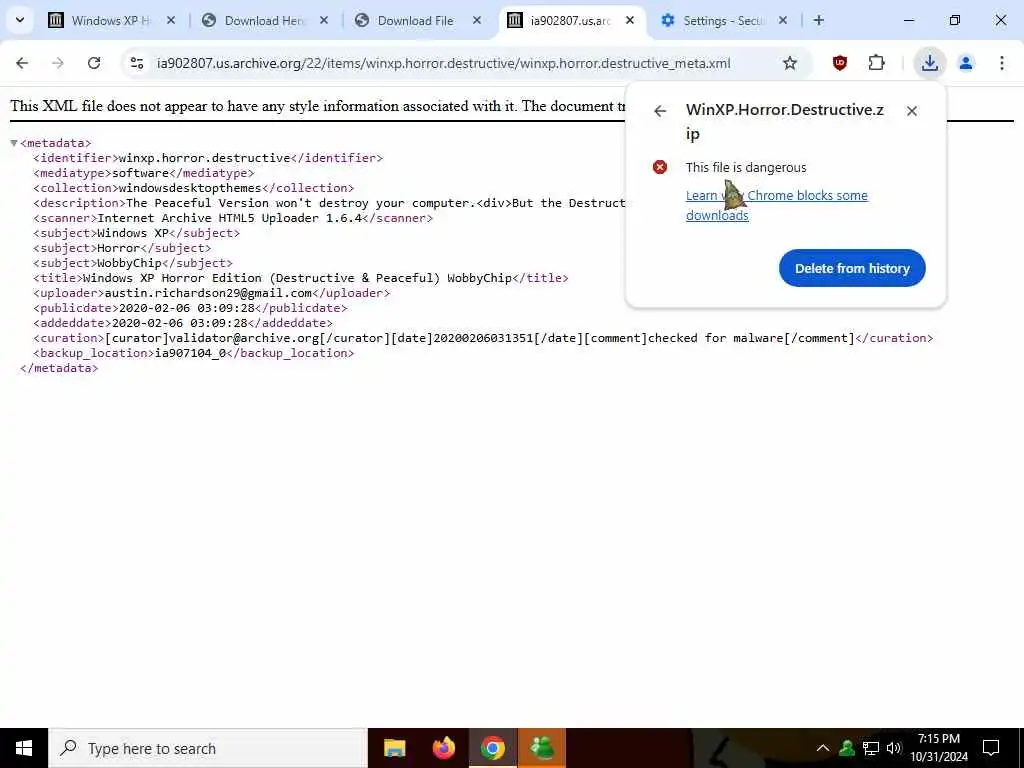
Task: Go back in the downloads popup
Action: coord(660,111)
